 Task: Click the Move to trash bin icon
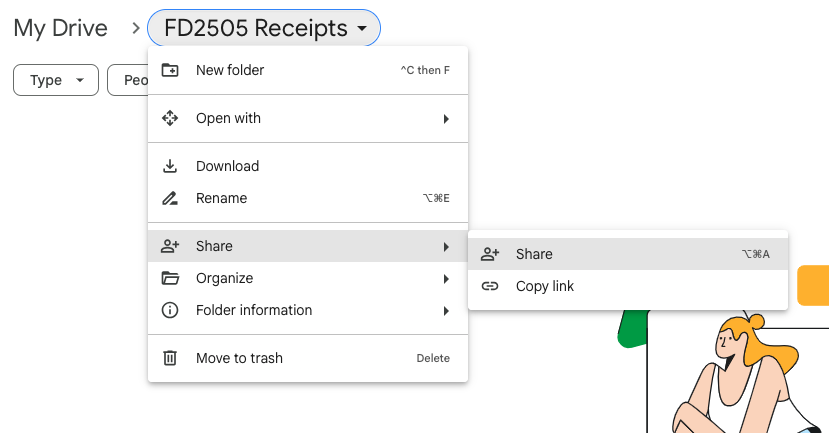[170, 358]
